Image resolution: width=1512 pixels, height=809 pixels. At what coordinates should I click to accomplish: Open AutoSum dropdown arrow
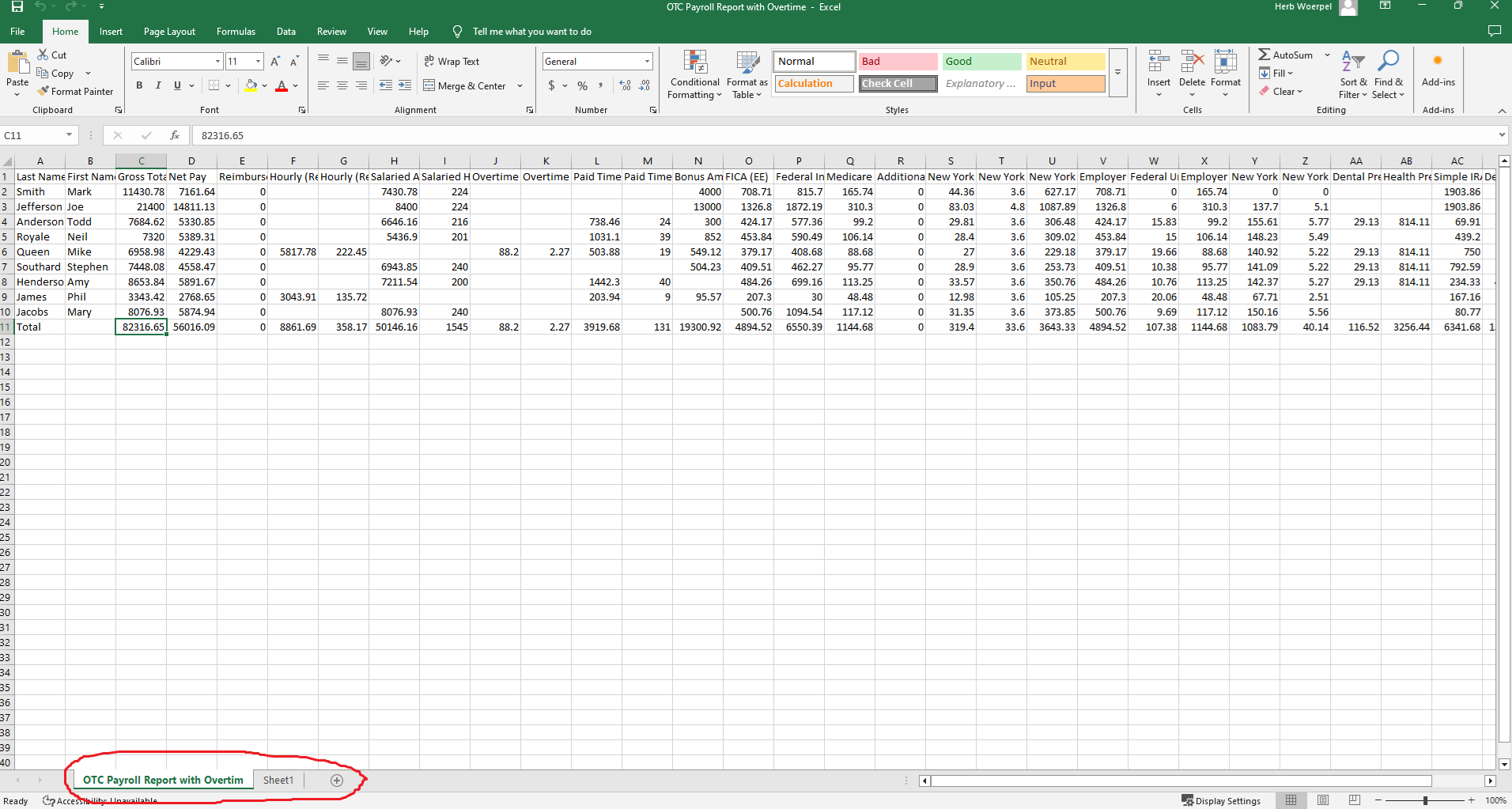(1327, 55)
